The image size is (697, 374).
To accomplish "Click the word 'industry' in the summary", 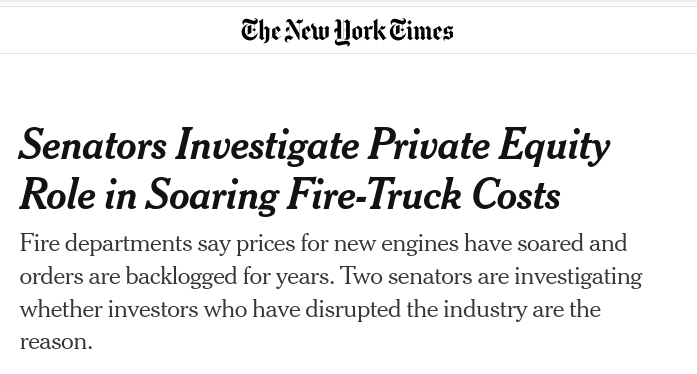I will (485, 310).
